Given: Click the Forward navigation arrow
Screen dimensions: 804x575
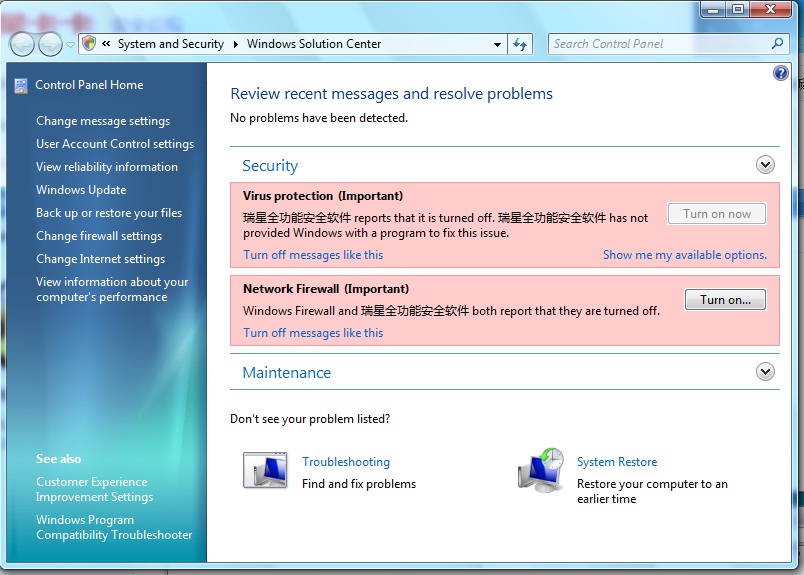Looking at the screenshot, I should click(x=50, y=44).
